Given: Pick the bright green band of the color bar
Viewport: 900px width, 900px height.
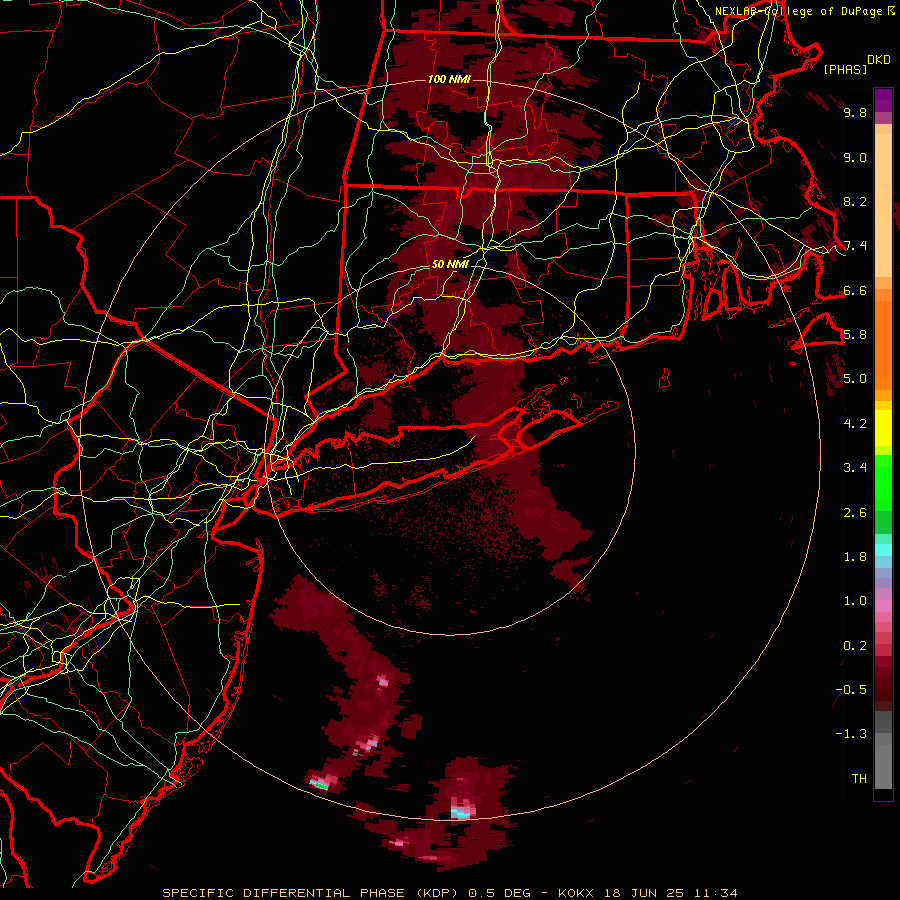Looking at the screenshot, I should pos(883,482).
